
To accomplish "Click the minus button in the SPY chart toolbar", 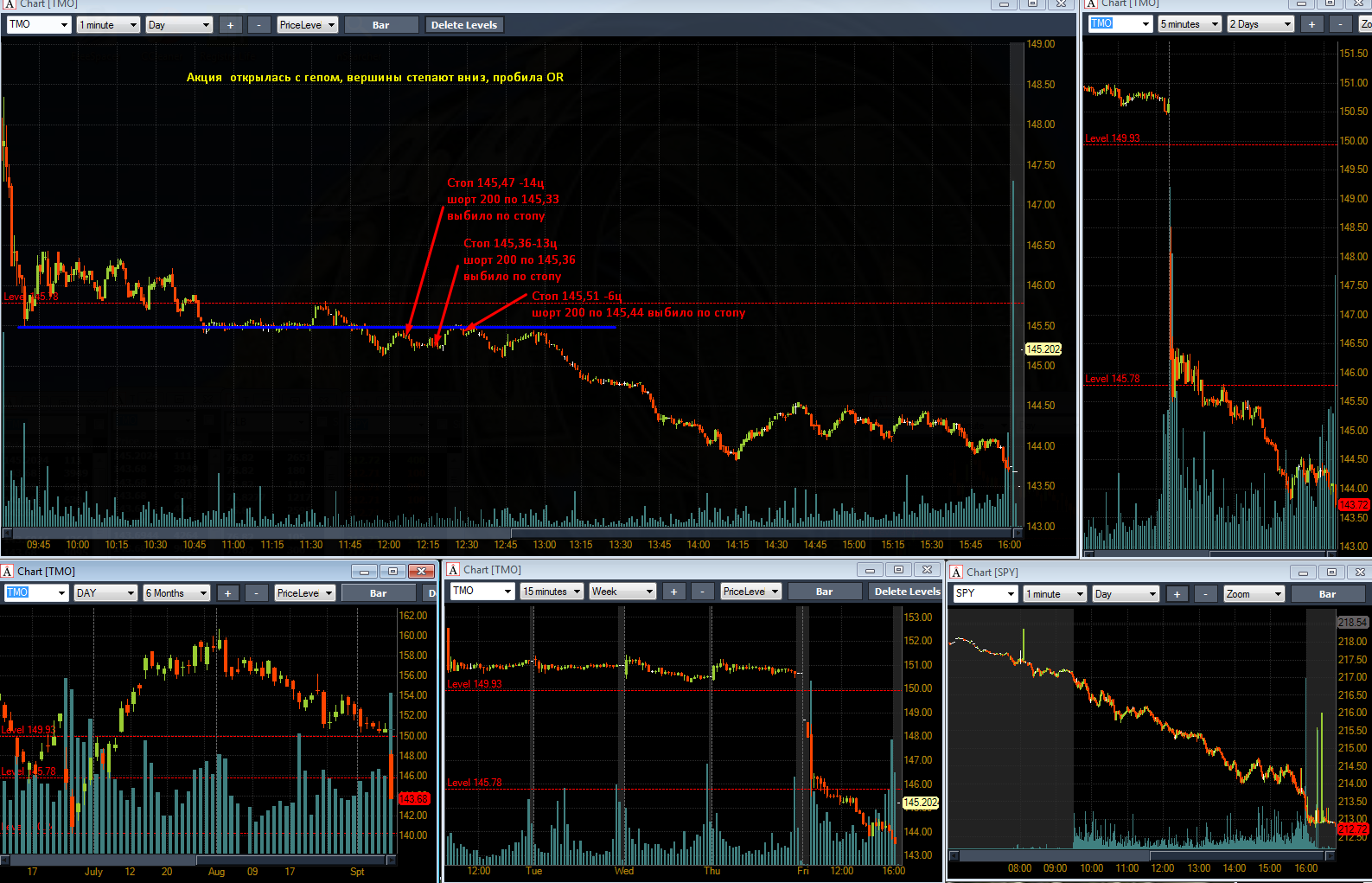I will click(1206, 594).
